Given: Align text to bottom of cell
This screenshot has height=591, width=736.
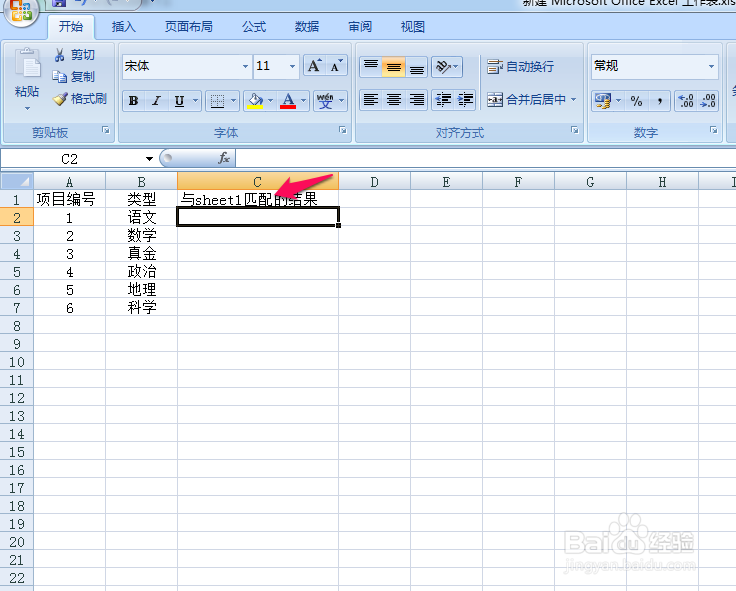Looking at the screenshot, I should click(416, 67).
